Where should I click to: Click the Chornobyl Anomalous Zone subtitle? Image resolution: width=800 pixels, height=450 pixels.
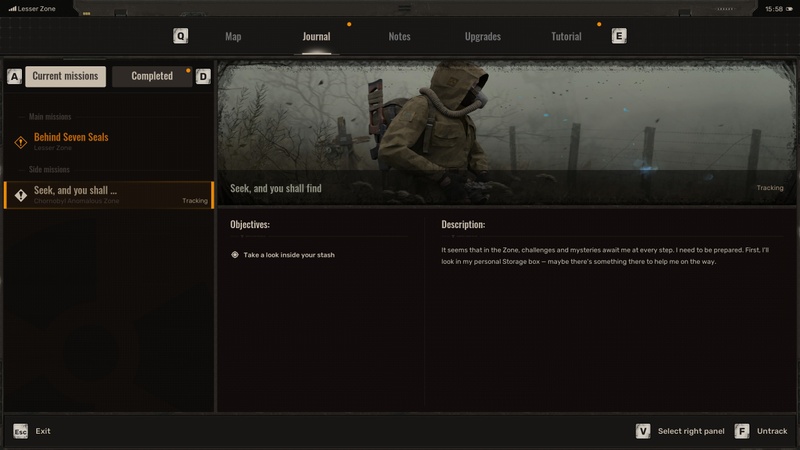[x=77, y=201]
